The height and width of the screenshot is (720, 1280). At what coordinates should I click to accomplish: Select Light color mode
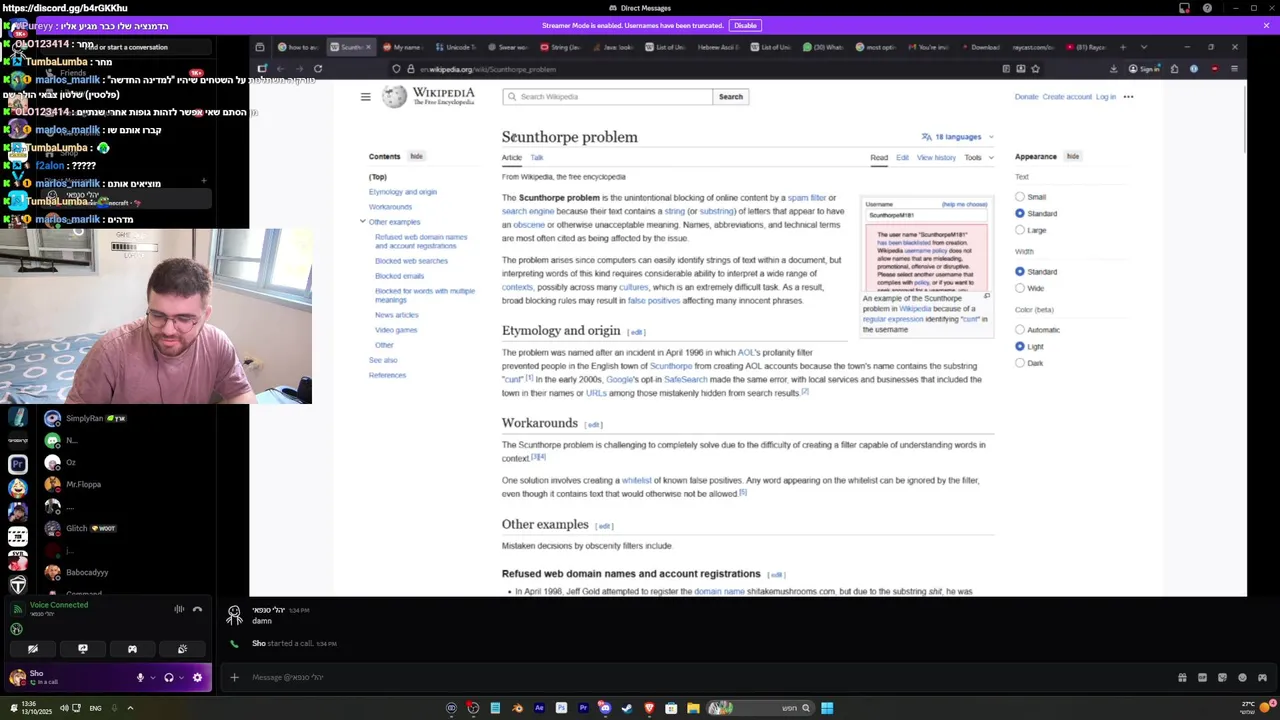(x=1020, y=346)
